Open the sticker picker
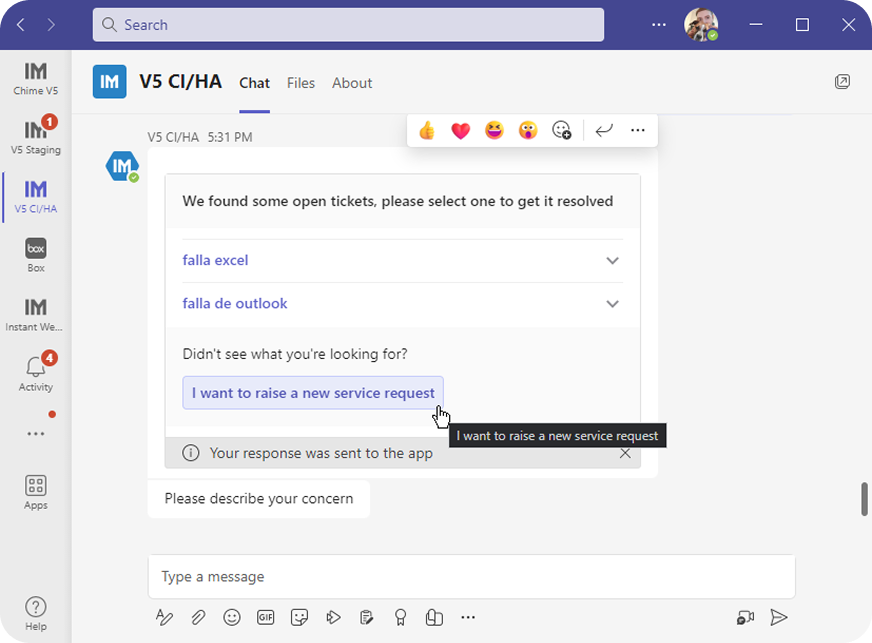 tap(299, 617)
